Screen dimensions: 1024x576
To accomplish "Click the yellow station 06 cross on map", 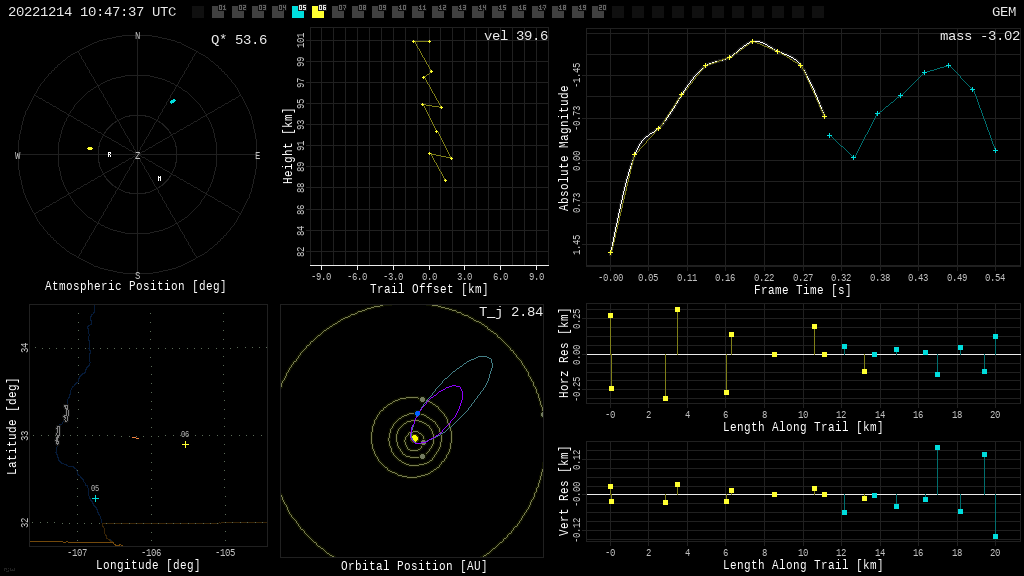I will coord(185,444).
